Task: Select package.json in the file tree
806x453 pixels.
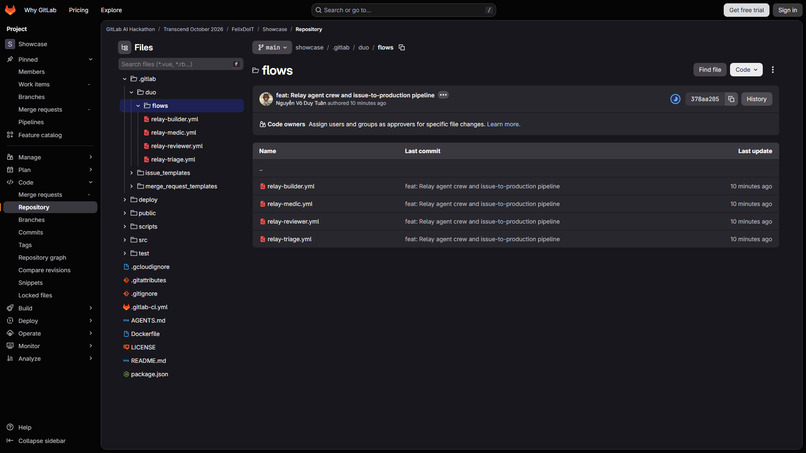Action: pyautogui.click(x=149, y=374)
